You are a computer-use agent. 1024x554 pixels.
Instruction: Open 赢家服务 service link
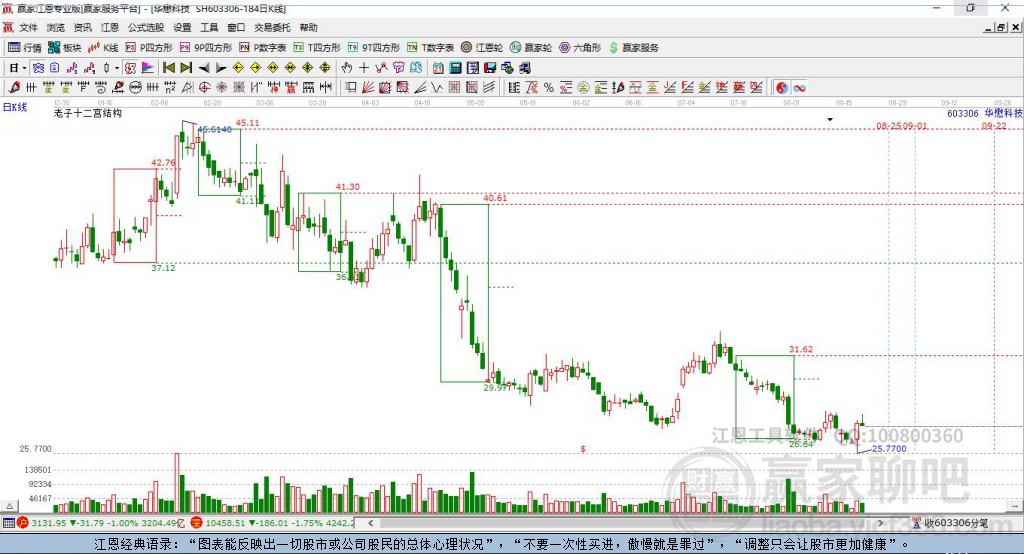click(633, 48)
